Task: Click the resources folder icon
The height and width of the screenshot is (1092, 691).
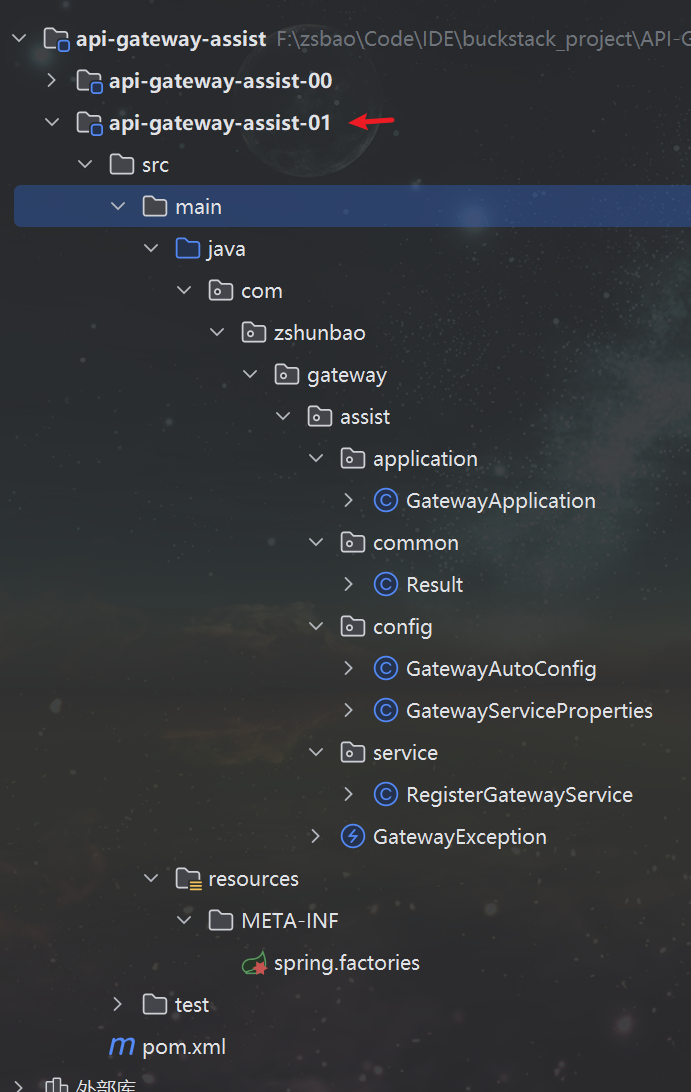Action: point(188,879)
